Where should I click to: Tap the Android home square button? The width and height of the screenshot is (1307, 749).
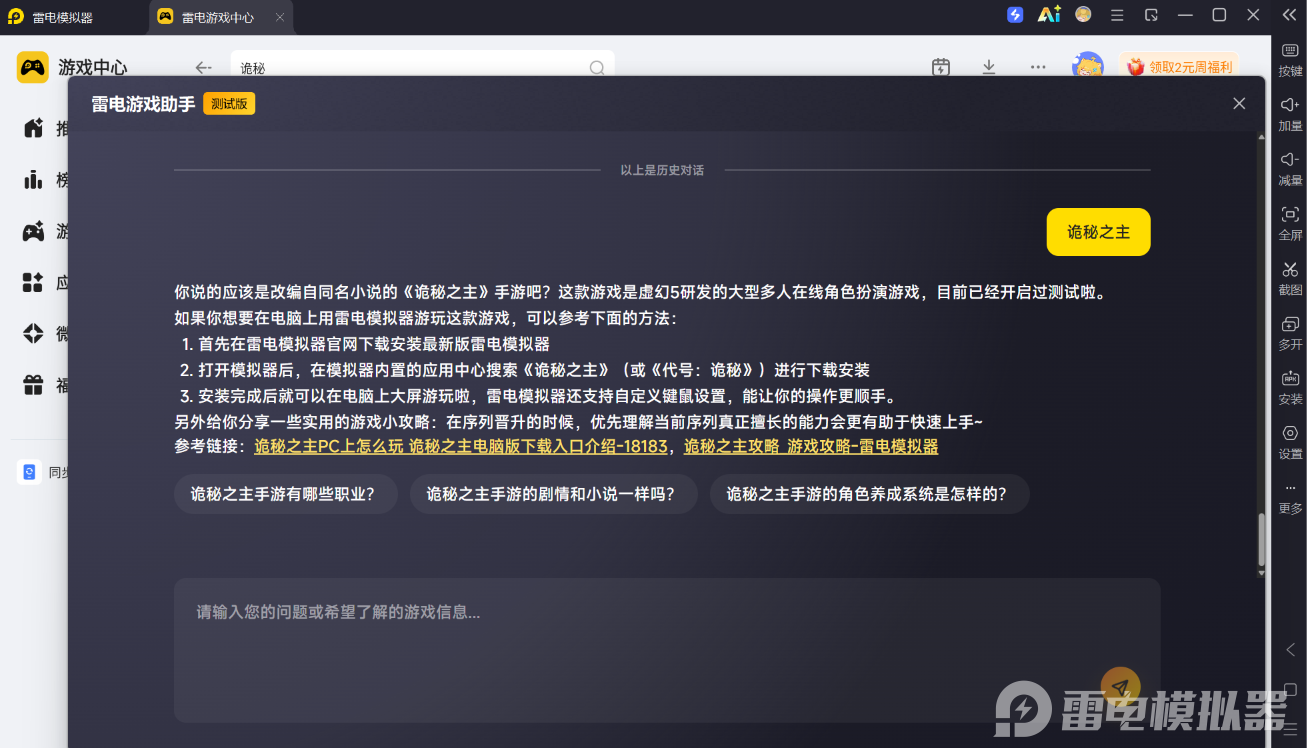click(1290, 690)
